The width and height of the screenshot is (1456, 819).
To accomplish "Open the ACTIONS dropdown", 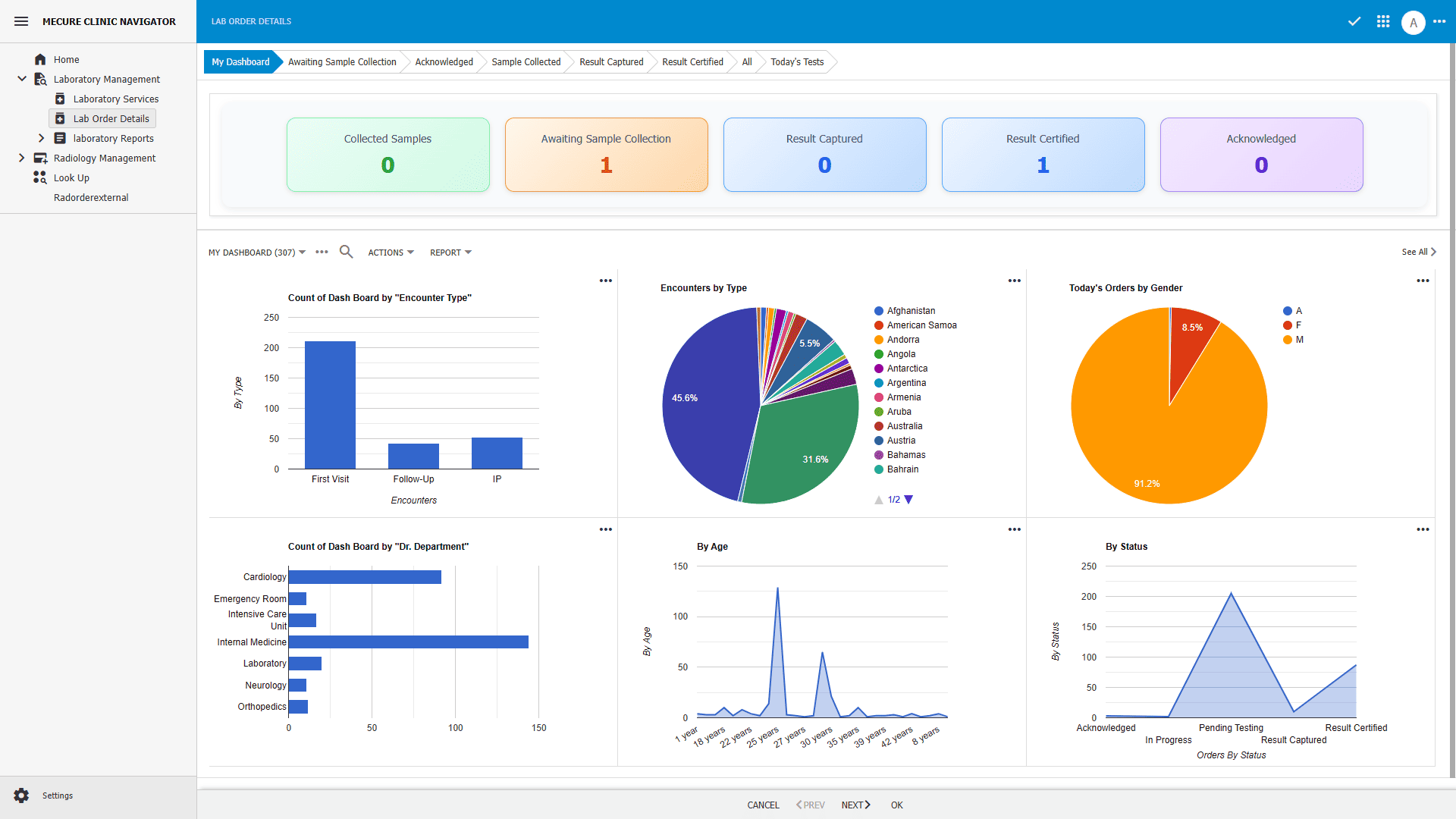I will tap(390, 252).
